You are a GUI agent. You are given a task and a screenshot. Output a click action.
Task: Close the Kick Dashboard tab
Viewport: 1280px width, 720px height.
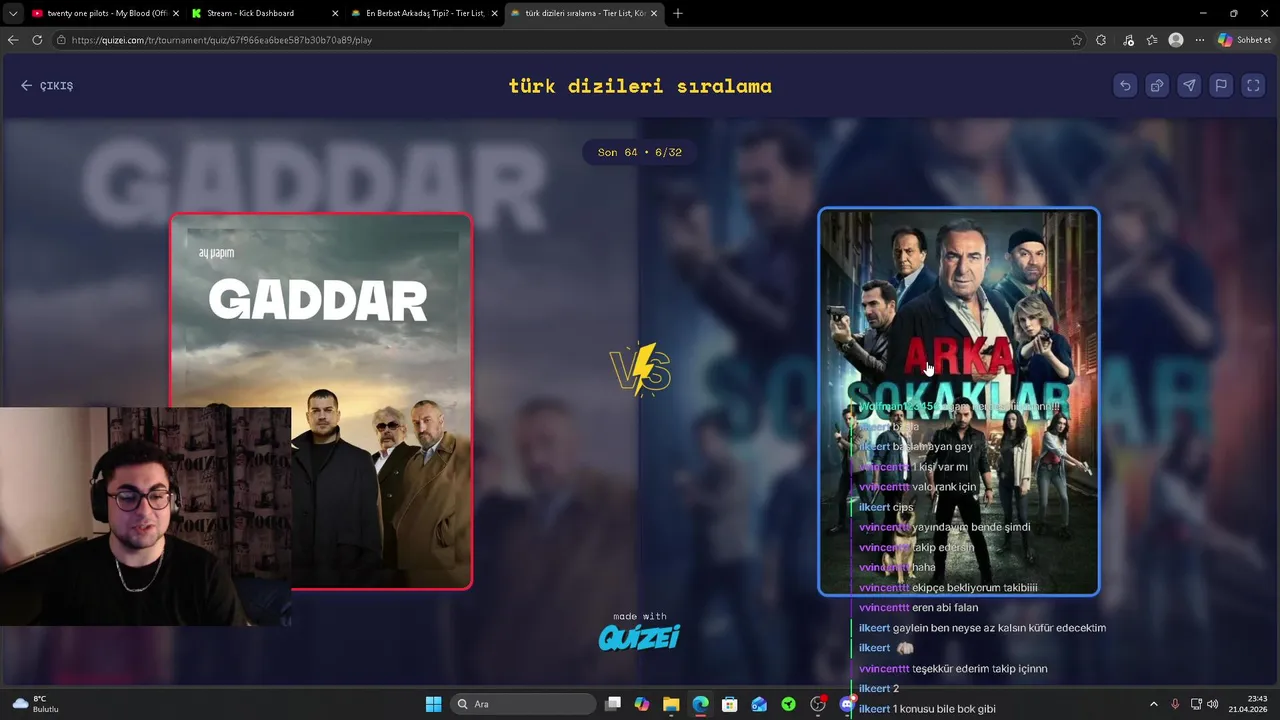pos(335,13)
